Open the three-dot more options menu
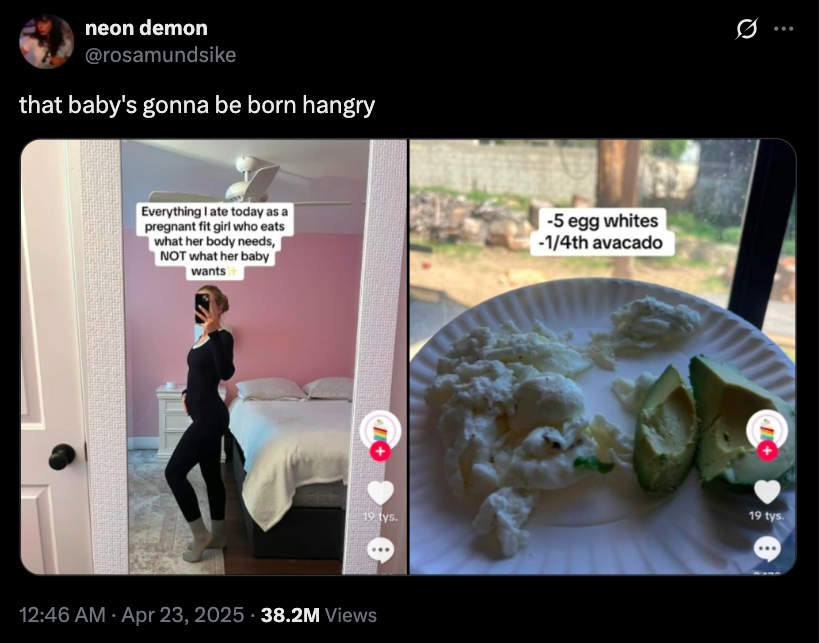 pyautogui.click(x=783, y=29)
